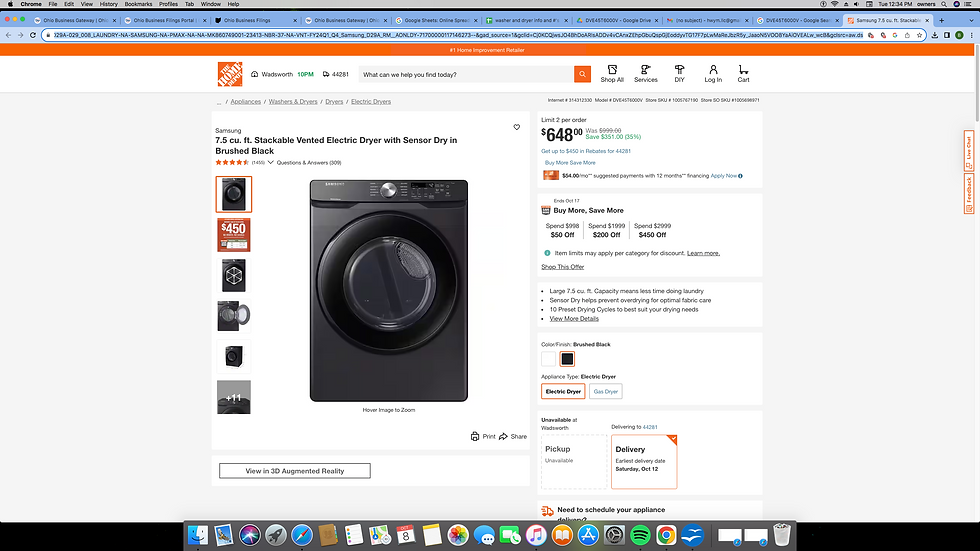Expand the ratings chevron next to stars
The image size is (980, 551).
point(270,162)
